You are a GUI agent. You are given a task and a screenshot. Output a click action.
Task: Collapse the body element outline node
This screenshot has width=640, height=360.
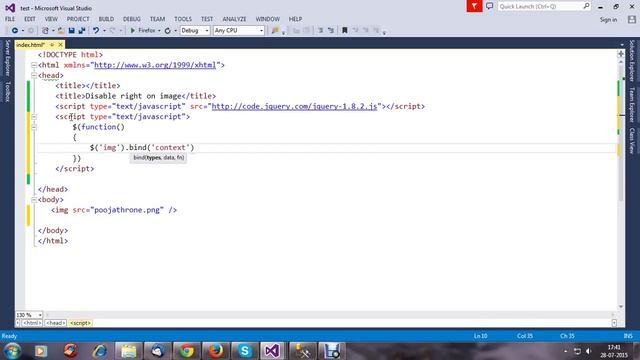(x=34, y=200)
